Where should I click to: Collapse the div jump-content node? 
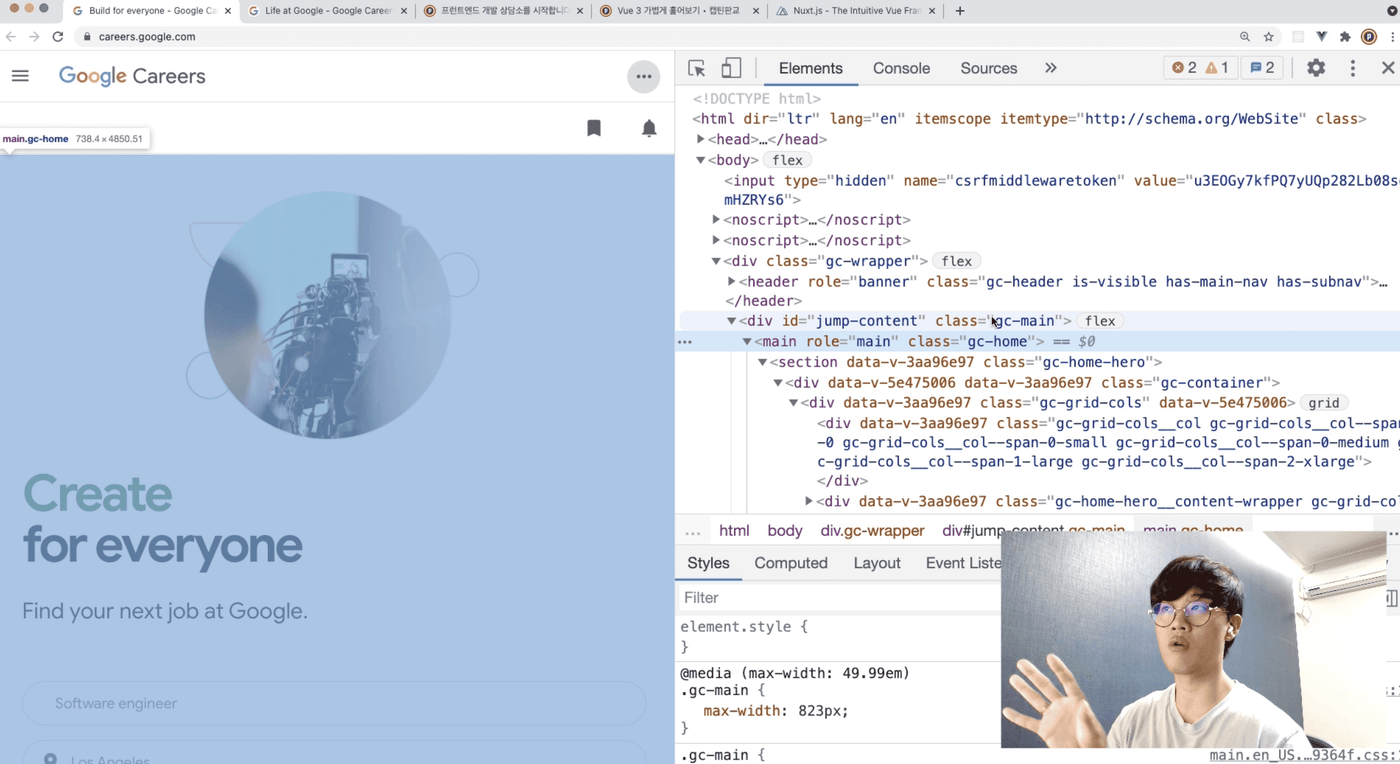pyautogui.click(x=731, y=321)
